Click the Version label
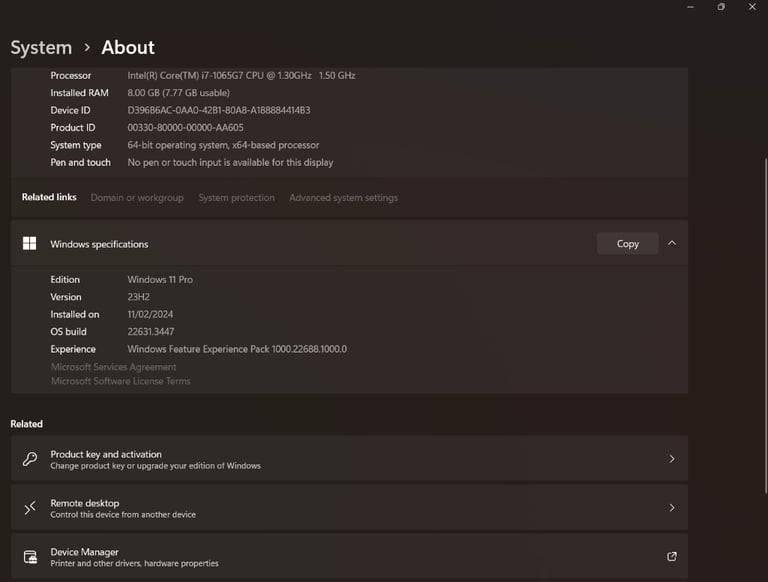The height and width of the screenshot is (582, 768). [66, 297]
